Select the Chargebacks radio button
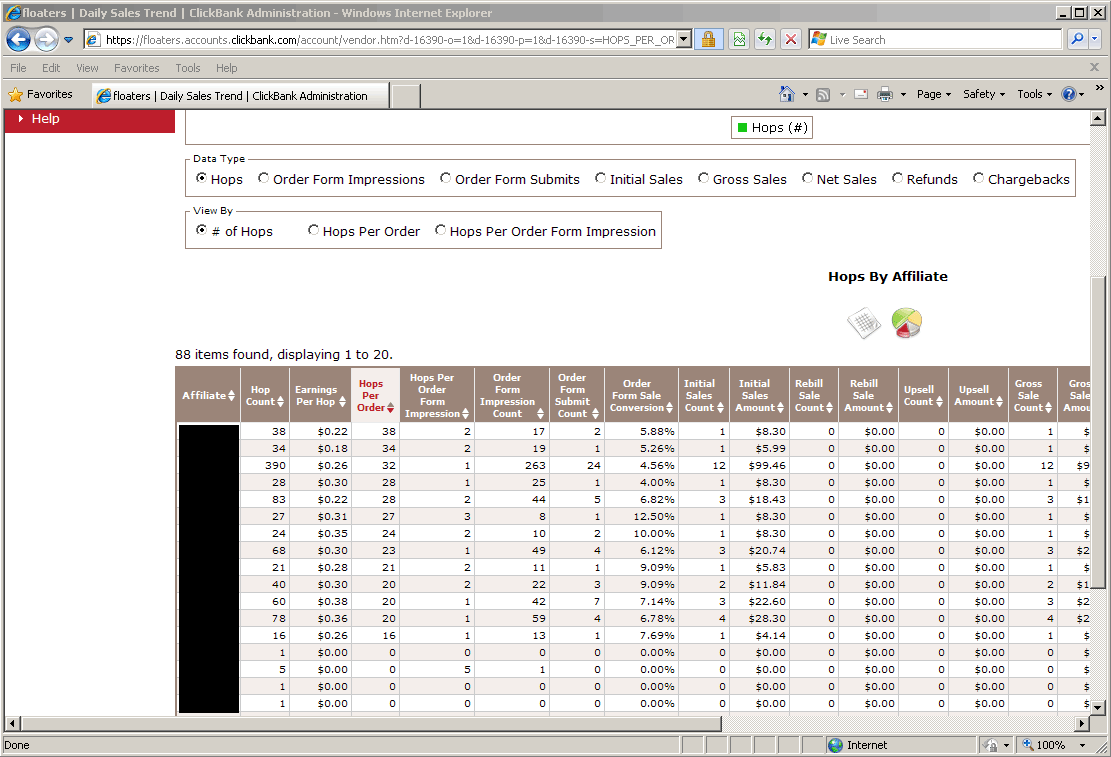Viewport: 1111px width, 757px height. click(979, 178)
